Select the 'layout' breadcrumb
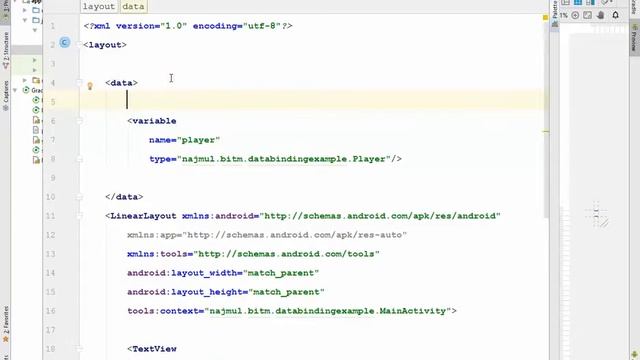This screenshot has width=640, height=360. [x=99, y=7]
